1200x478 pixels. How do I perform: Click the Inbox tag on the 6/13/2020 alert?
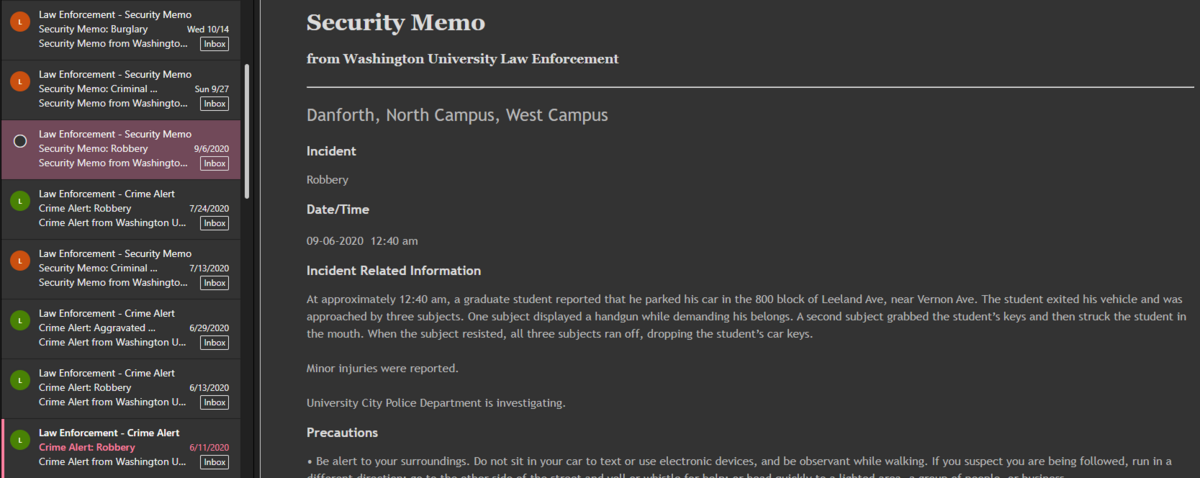click(x=214, y=403)
